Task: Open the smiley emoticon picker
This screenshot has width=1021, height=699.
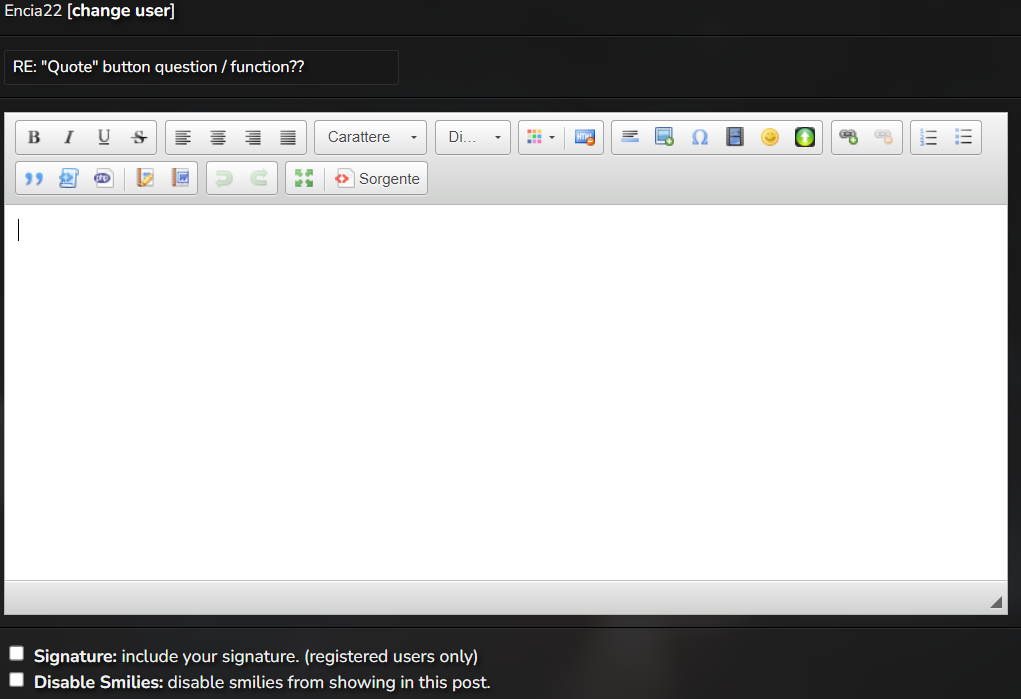Action: [770, 137]
